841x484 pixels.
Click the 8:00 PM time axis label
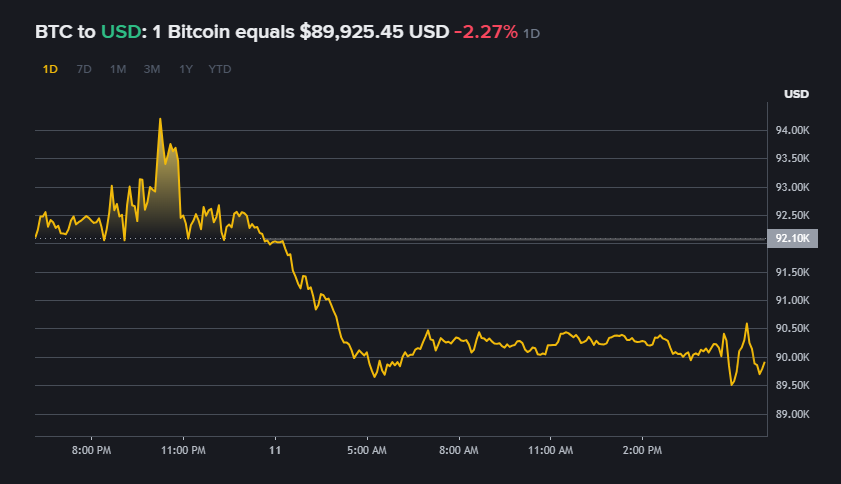[91, 451]
